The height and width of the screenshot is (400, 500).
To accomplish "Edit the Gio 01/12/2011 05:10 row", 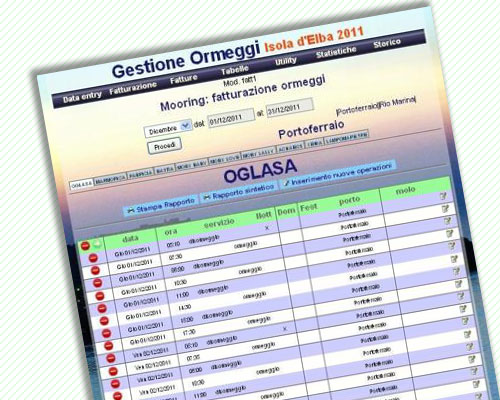I will click(x=443, y=196).
